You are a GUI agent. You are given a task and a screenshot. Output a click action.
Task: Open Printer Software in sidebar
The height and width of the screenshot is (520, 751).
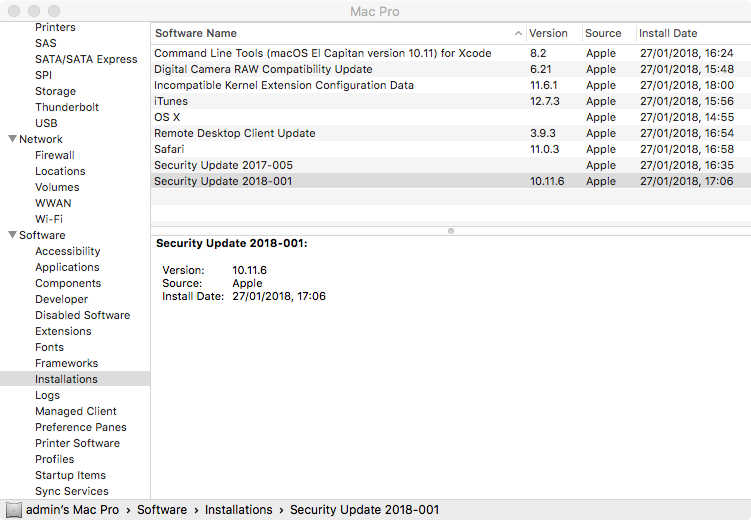pos(77,443)
